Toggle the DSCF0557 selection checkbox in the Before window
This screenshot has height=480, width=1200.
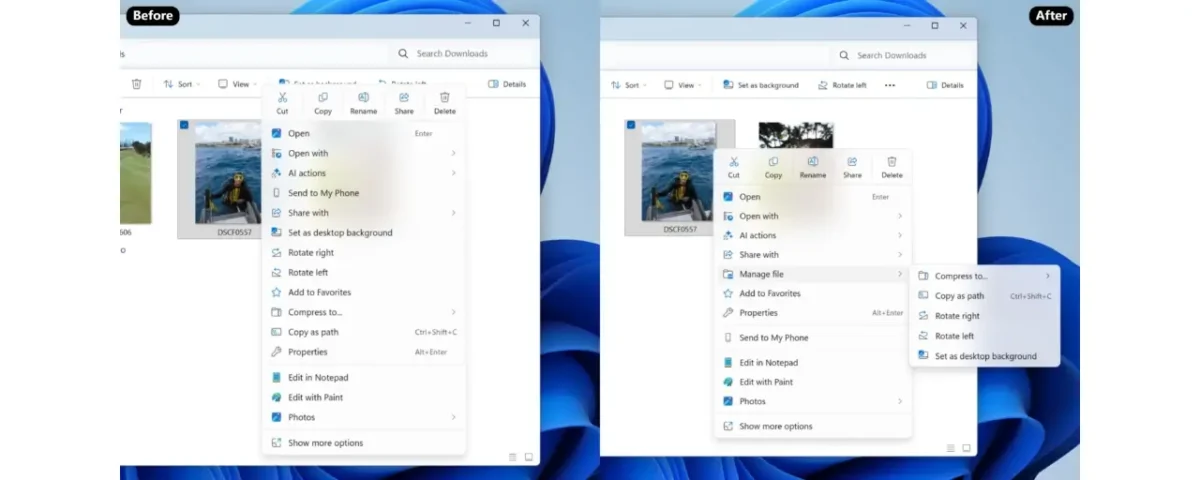click(x=183, y=126)
